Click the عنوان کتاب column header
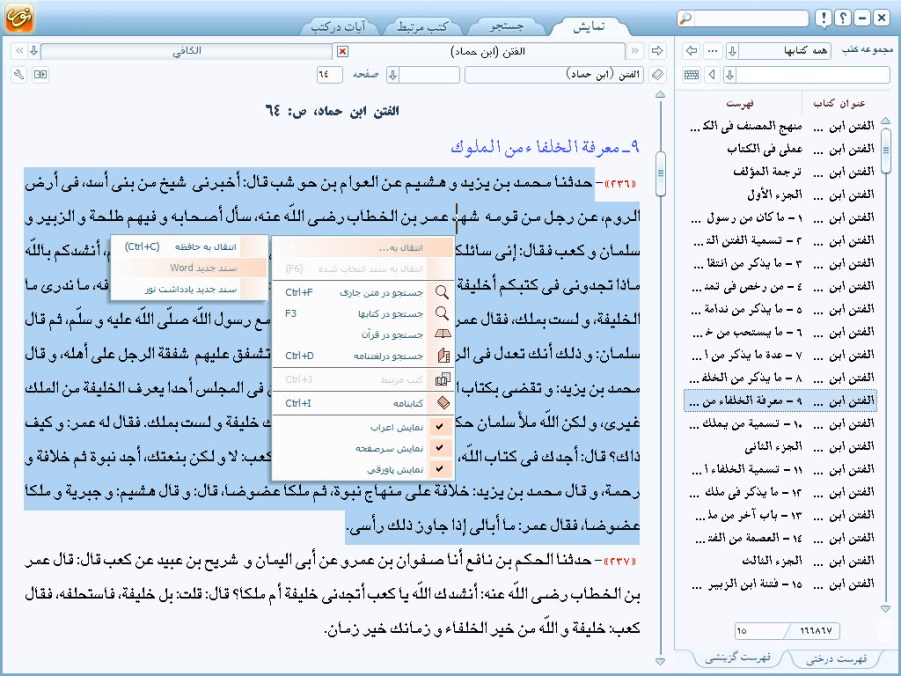This screenshot has height=676, width=901. point(839,103)
